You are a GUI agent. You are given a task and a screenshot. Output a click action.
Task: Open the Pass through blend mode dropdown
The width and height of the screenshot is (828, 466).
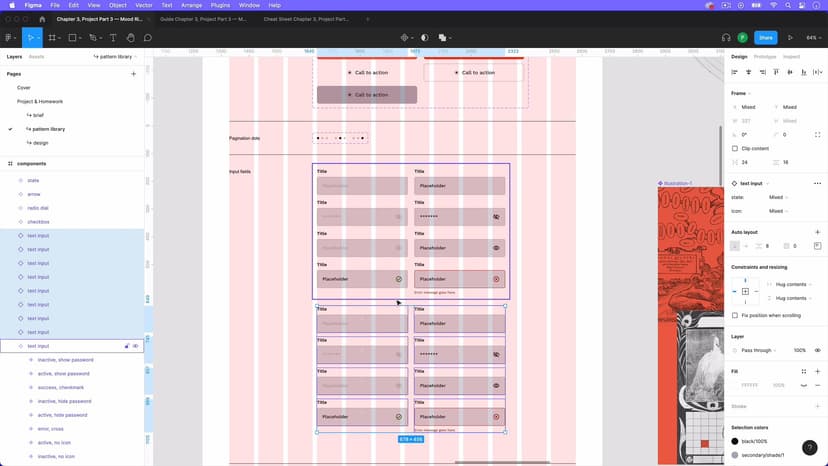click(x=758, y=350)
